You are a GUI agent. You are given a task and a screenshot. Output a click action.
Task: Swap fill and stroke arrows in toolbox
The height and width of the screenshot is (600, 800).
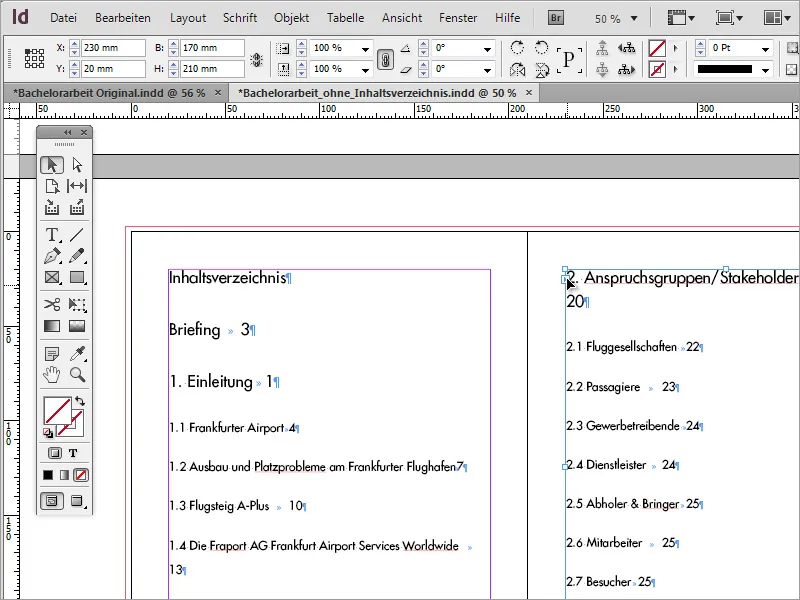click(x=79, y=401)
